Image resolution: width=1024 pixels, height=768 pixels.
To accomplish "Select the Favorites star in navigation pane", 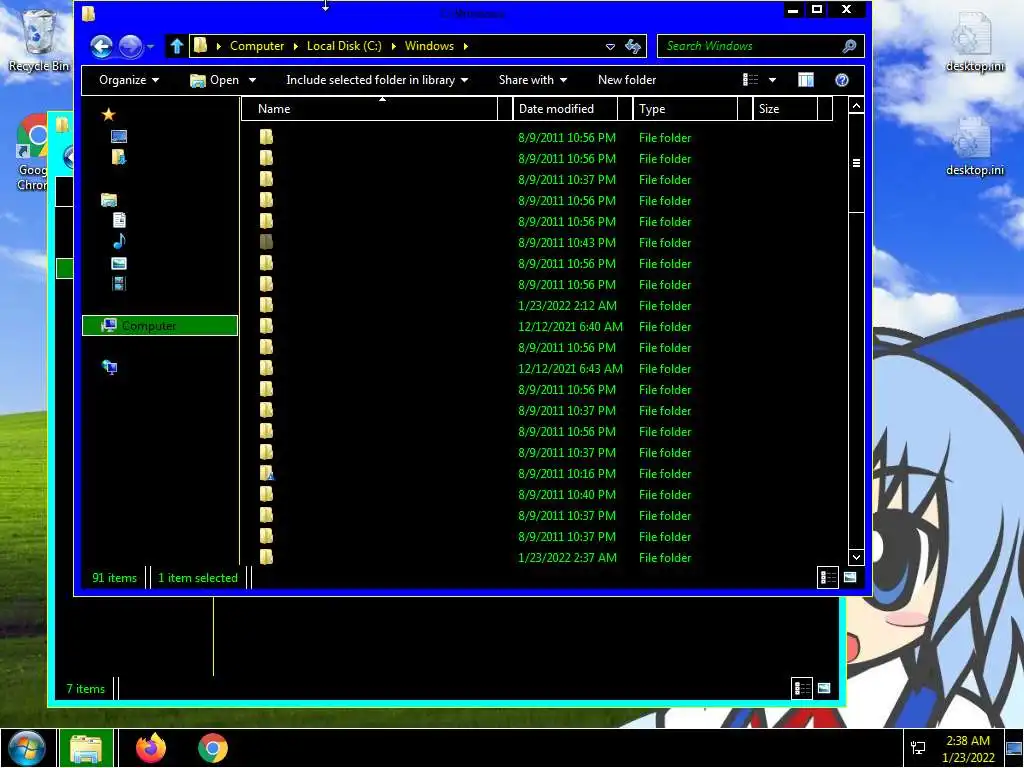I will tap(108, 115).
